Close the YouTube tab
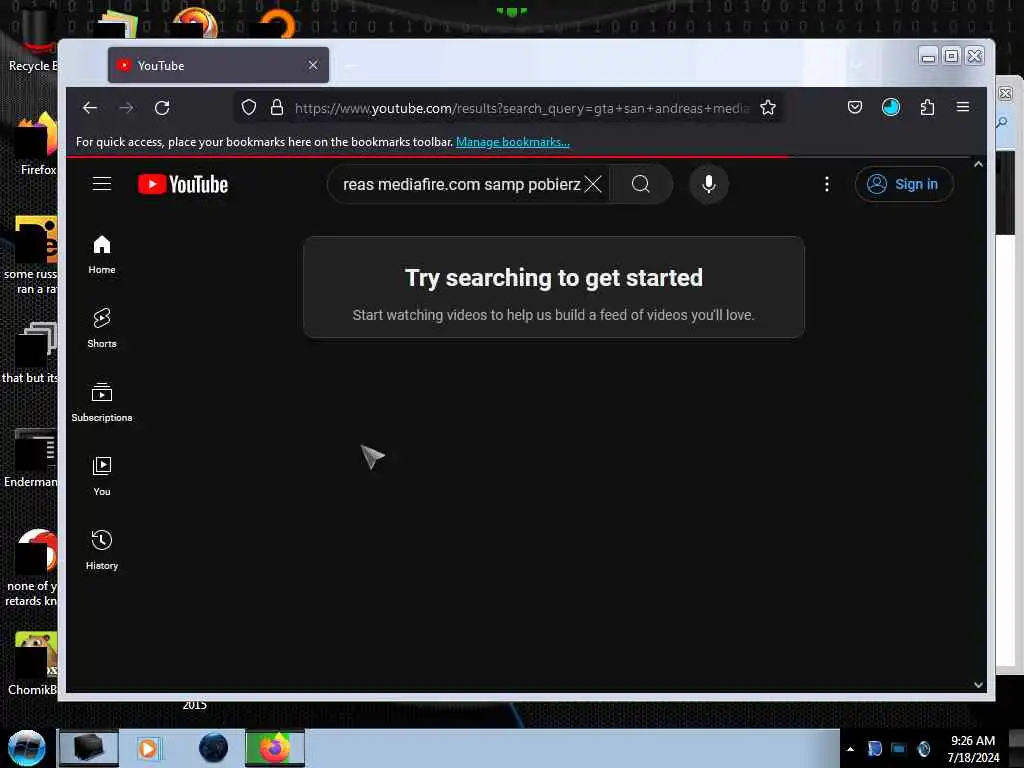This screenshot has width=1024, height=768. coord(313,65)
